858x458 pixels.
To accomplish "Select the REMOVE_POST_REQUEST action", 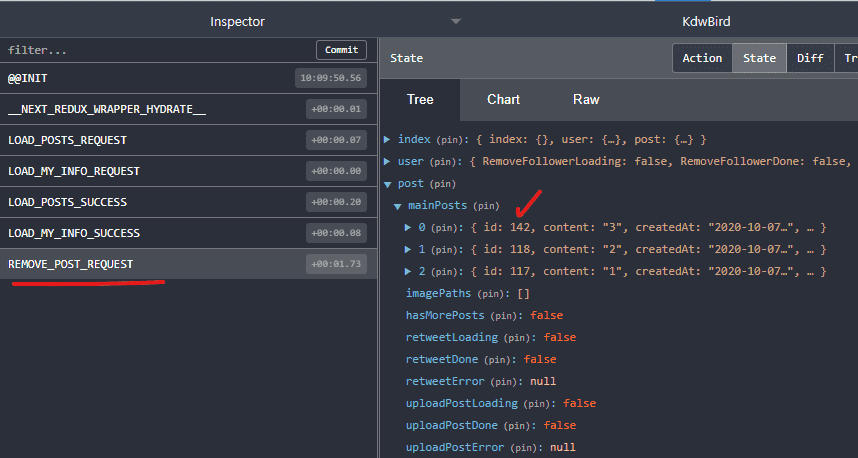I will click(x=150, y=264).
